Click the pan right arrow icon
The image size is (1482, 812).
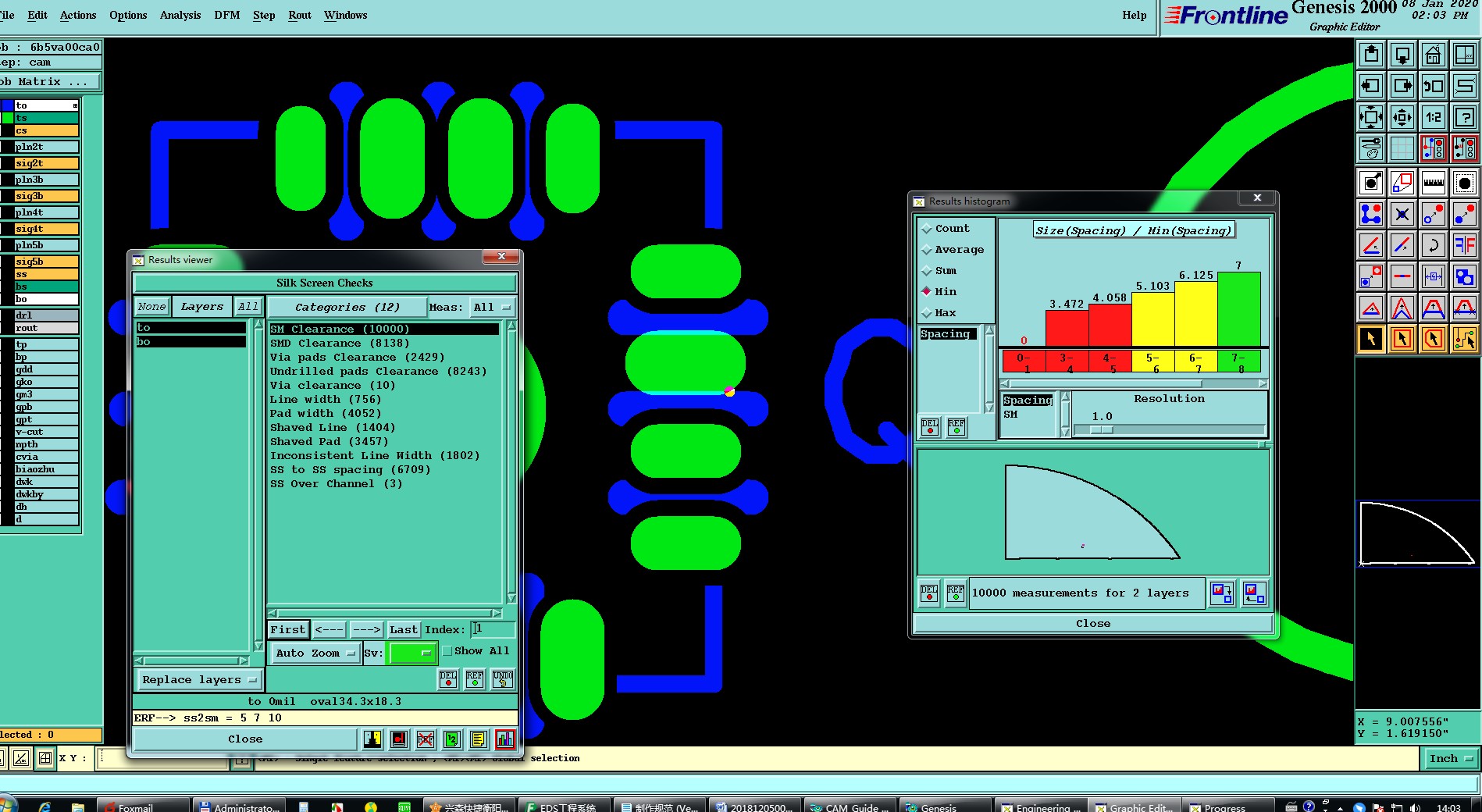pos(1402,86)
